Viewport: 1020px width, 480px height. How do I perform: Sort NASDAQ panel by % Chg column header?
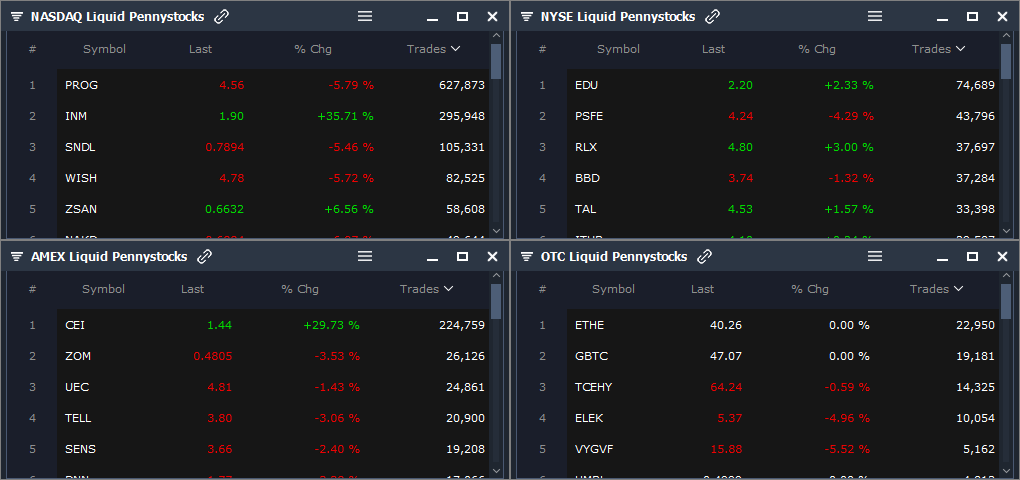point(313,49)
